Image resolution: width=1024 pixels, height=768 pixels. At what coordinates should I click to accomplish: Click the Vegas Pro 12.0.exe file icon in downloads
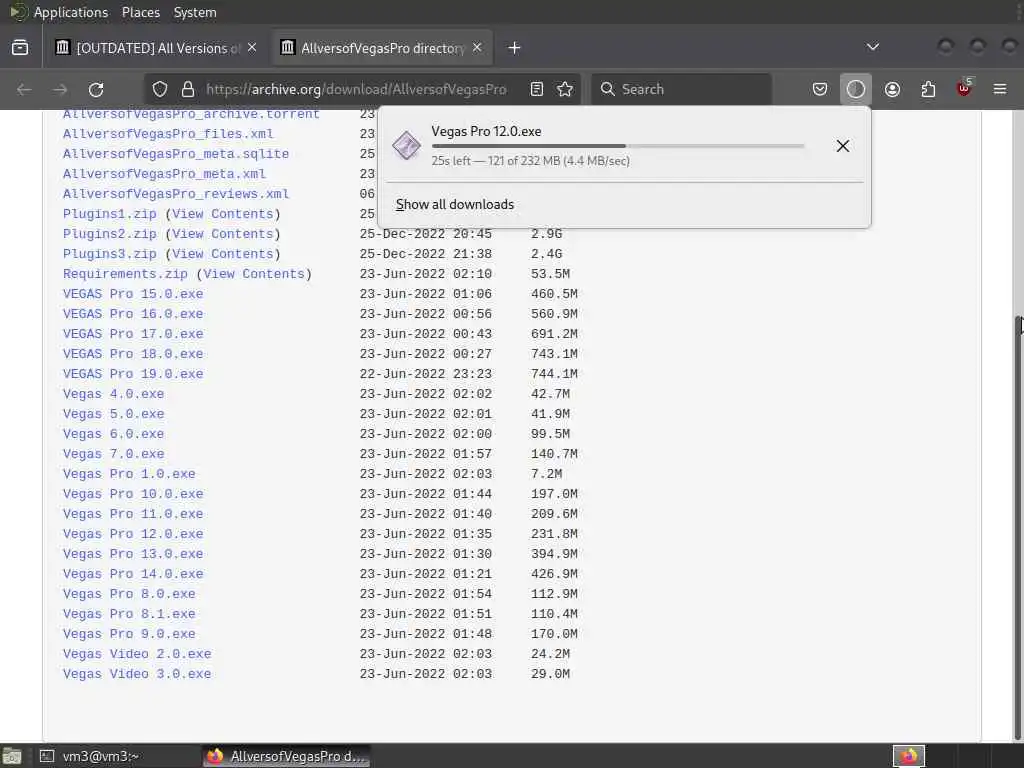tap(406, 145)
